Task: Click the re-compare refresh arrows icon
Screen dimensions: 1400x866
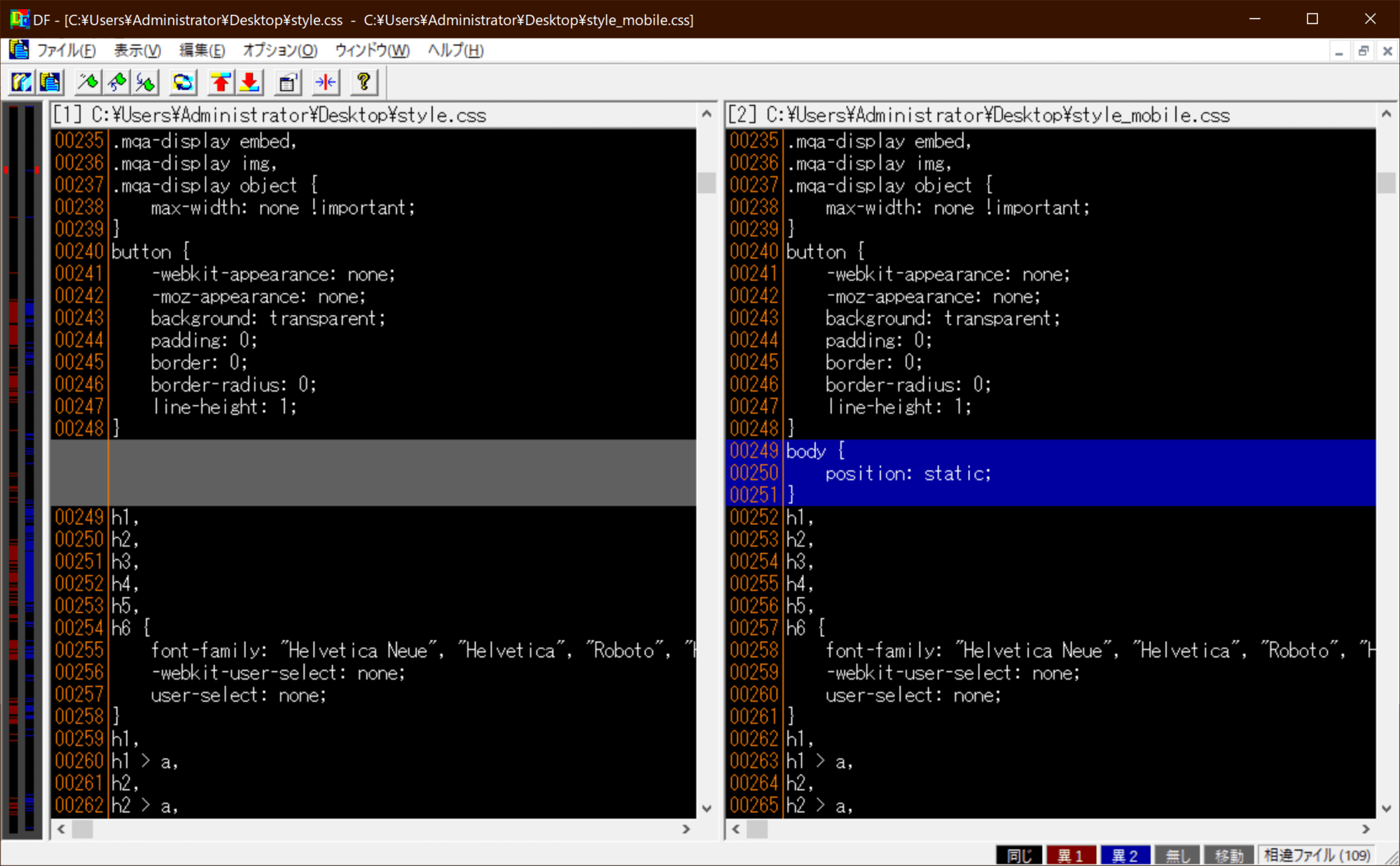Action: click(x=183, y=82)
